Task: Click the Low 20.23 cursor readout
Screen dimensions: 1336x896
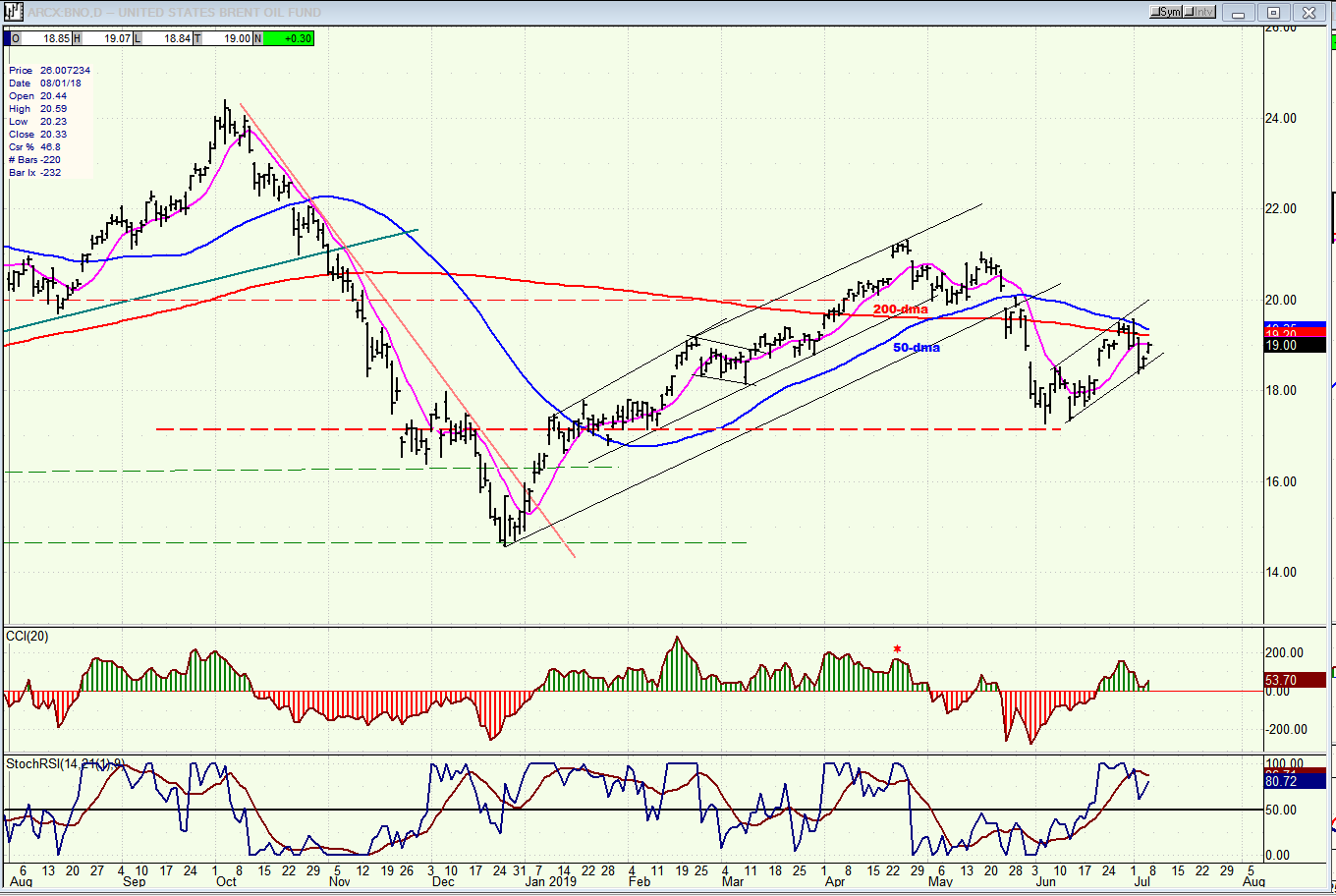Action: coord(38,122)
